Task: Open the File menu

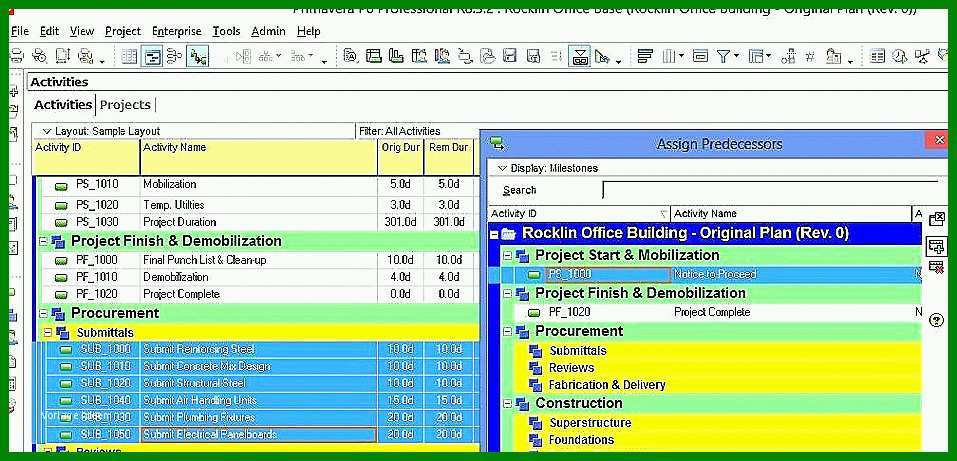Action: coord(20,31)
